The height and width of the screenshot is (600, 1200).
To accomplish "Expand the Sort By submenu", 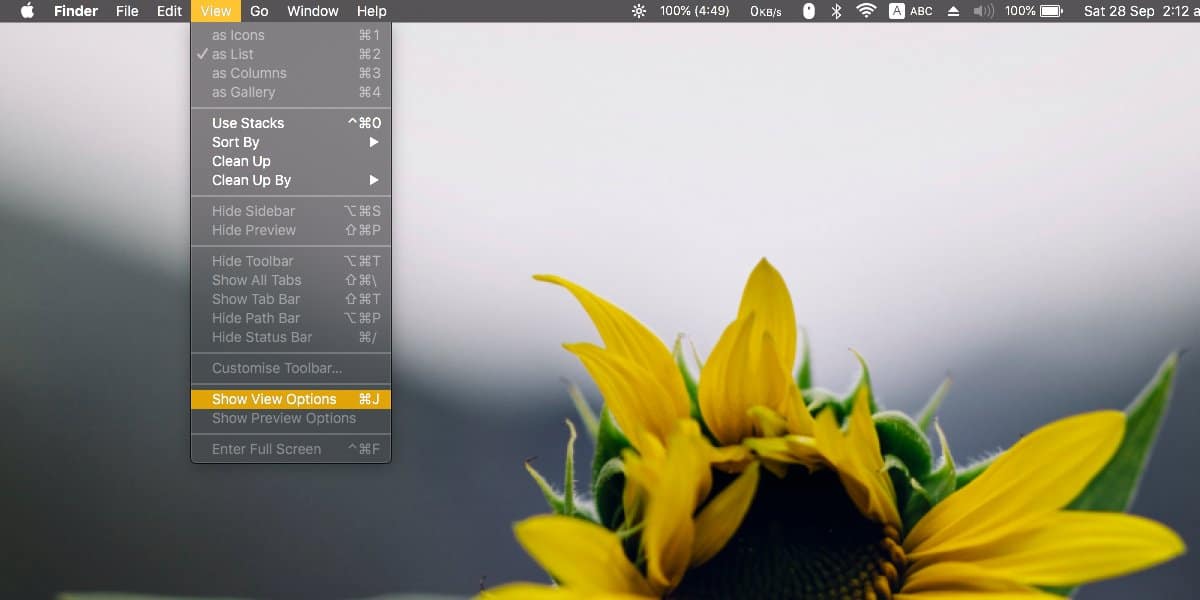I will coord(235,141).
